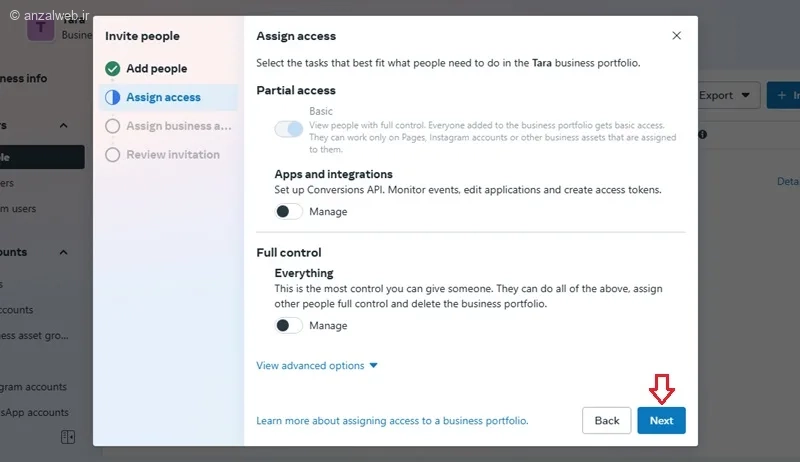Click the empty Assign business assets step circle
The height and width of the screenshot is (462, 800).
tap(112, 126)
